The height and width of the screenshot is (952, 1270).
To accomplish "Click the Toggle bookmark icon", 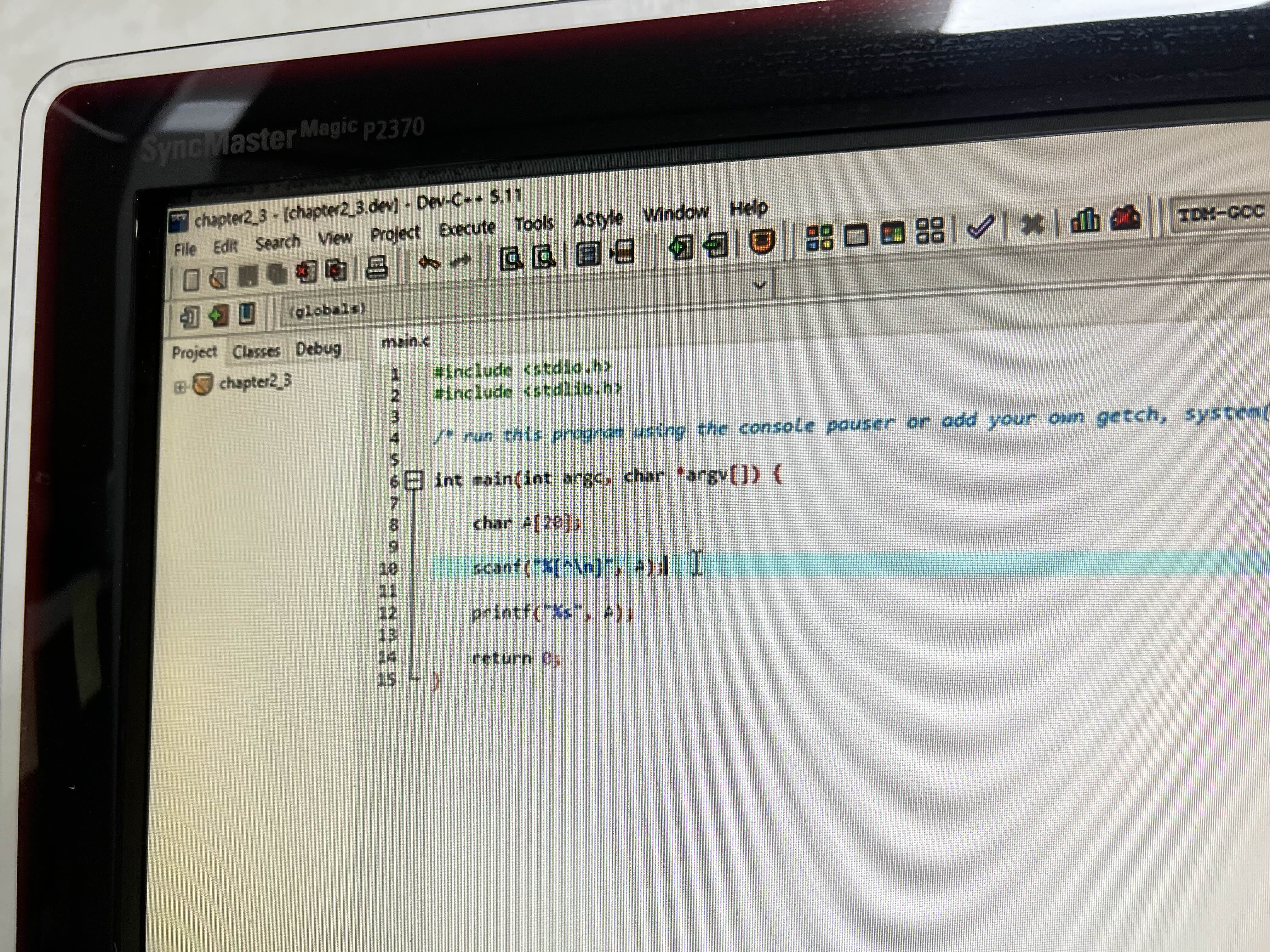I will pos(218,315).
